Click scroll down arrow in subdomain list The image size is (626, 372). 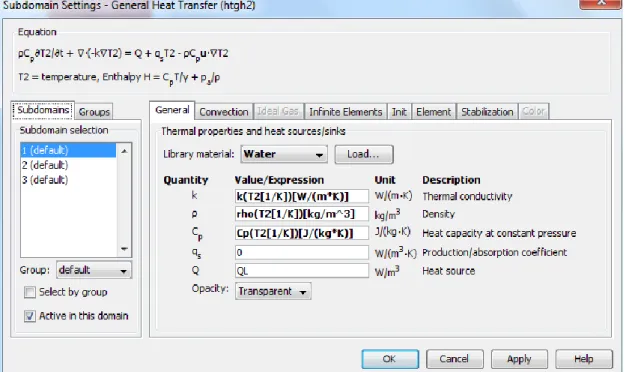pyautogui.click(x=124, y=249)
